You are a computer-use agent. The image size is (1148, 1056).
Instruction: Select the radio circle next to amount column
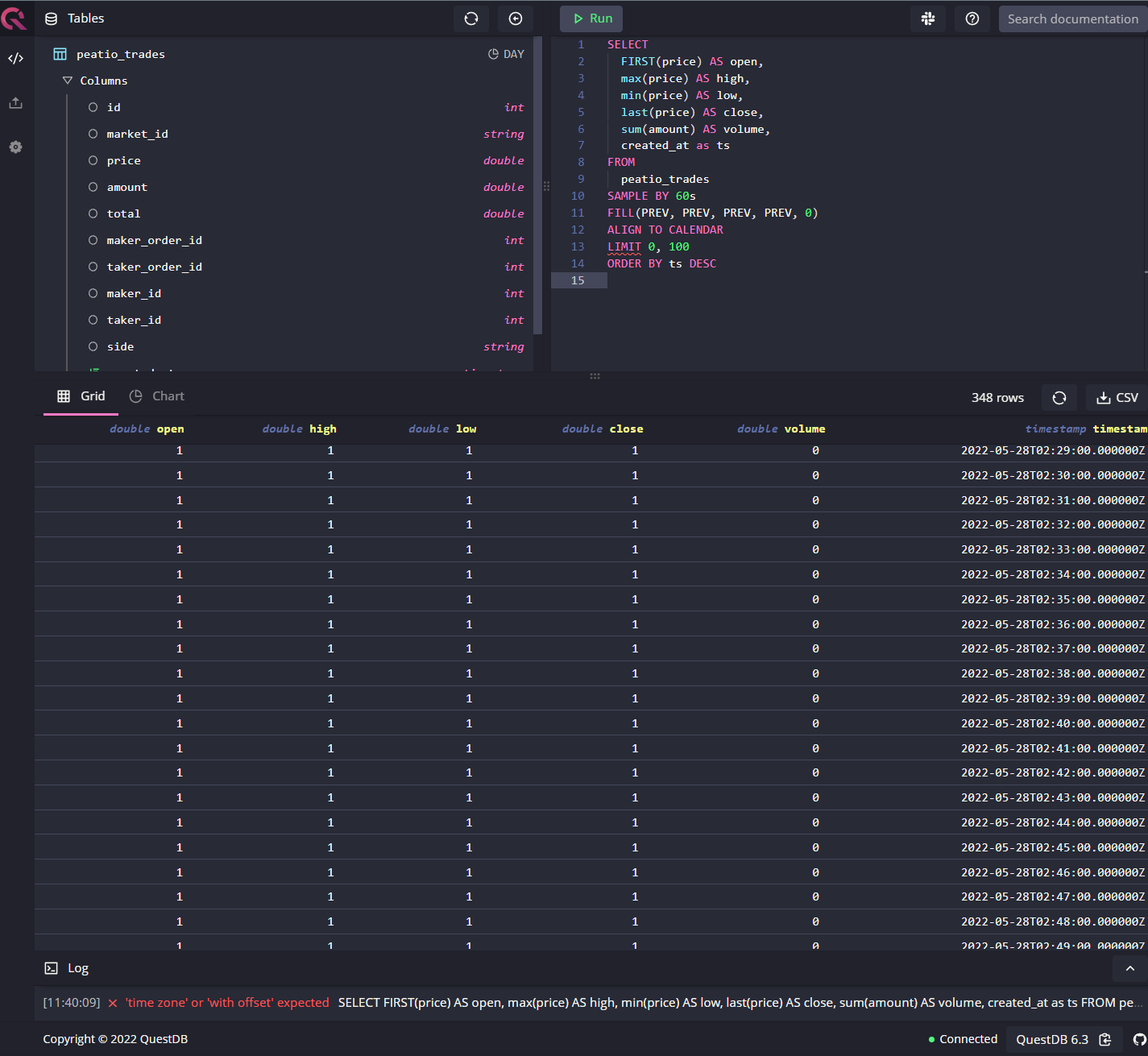coord(93,186)
